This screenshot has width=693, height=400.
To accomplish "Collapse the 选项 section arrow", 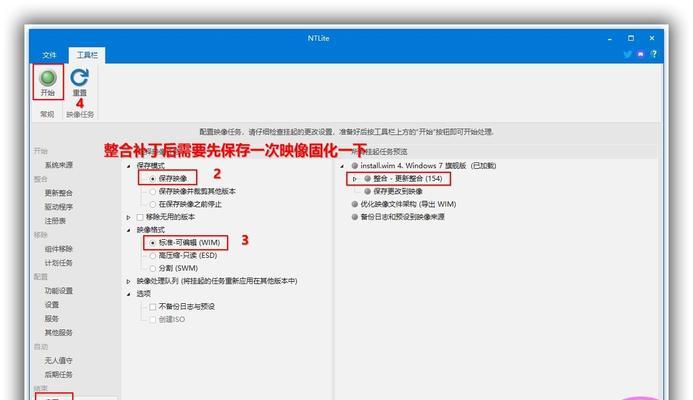I will [x=129, y=294].
